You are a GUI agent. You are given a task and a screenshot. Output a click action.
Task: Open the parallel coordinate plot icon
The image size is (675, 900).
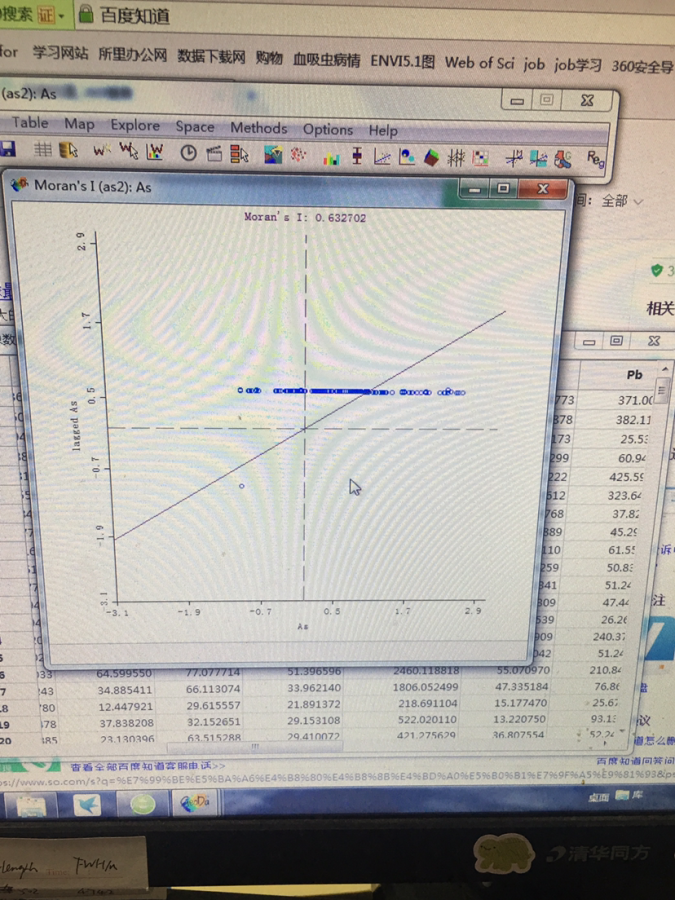[456, 158]
